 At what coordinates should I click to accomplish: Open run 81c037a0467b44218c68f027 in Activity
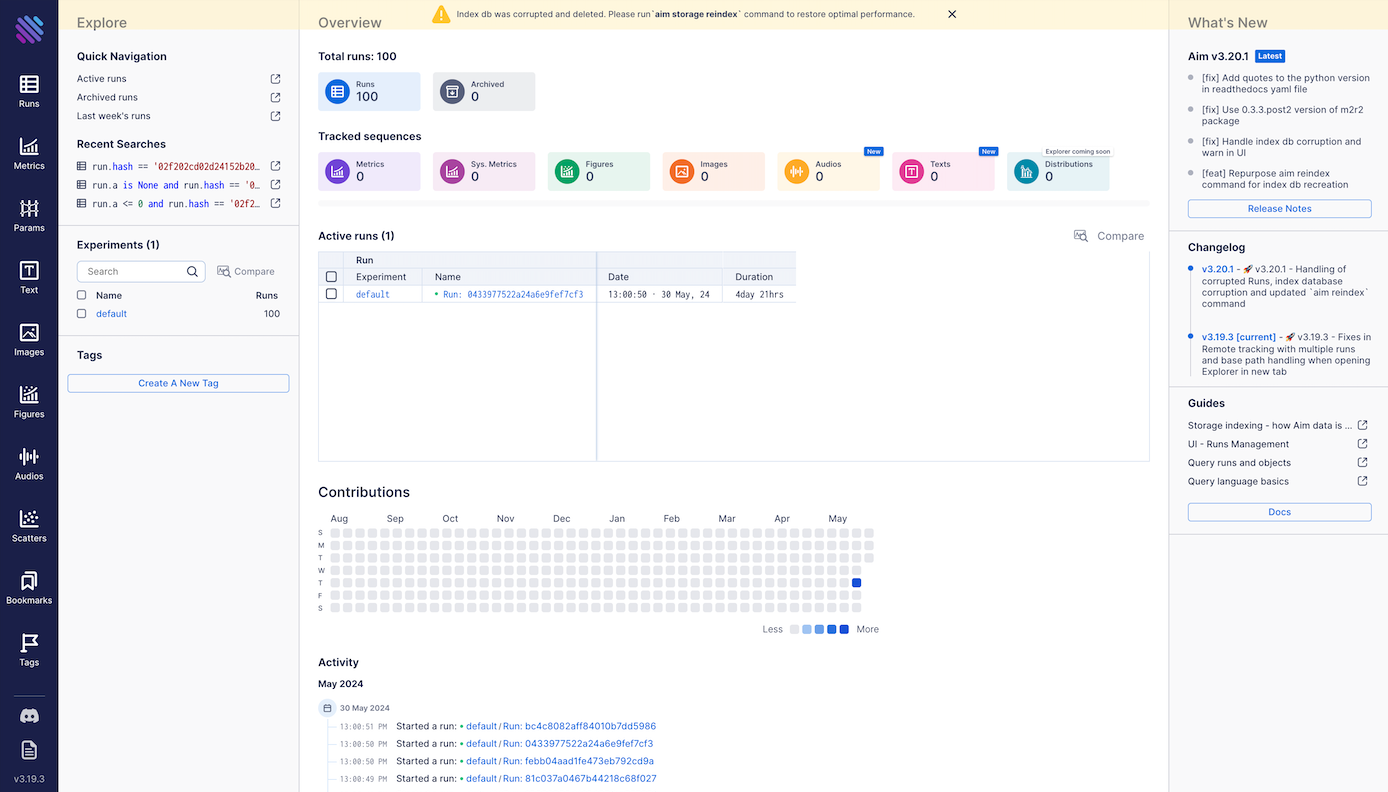tap(579, 778)
